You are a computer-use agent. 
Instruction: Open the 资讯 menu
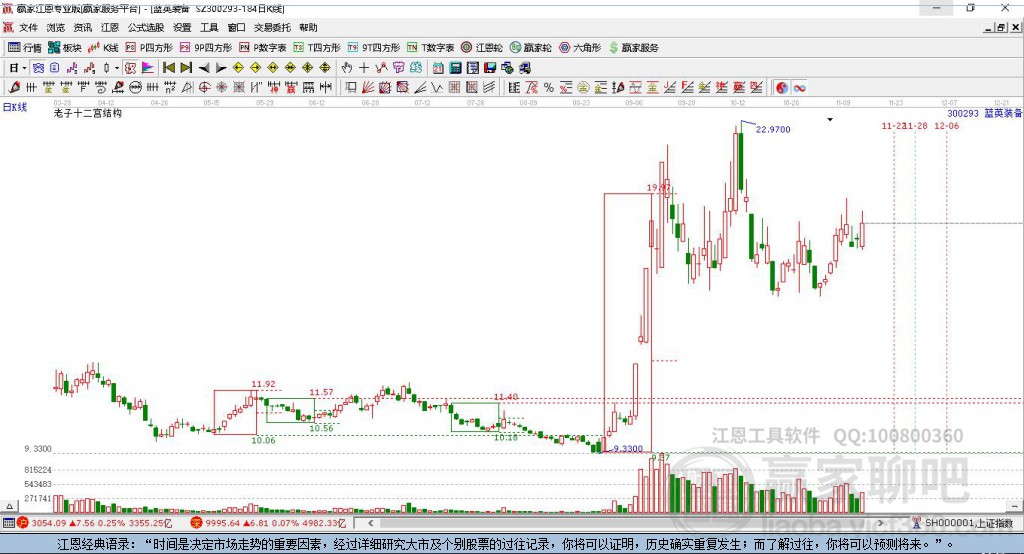82,27
